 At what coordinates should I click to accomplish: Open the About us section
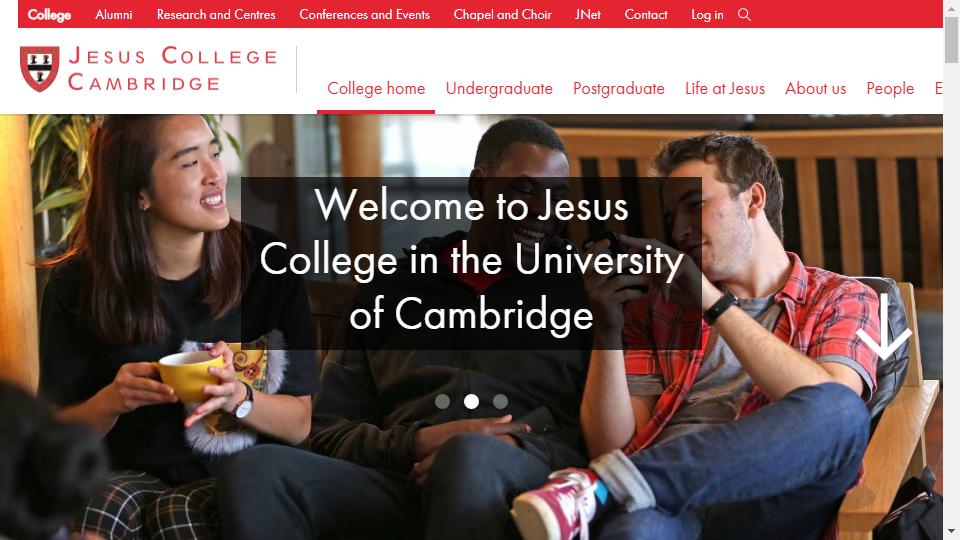[816, 89]
